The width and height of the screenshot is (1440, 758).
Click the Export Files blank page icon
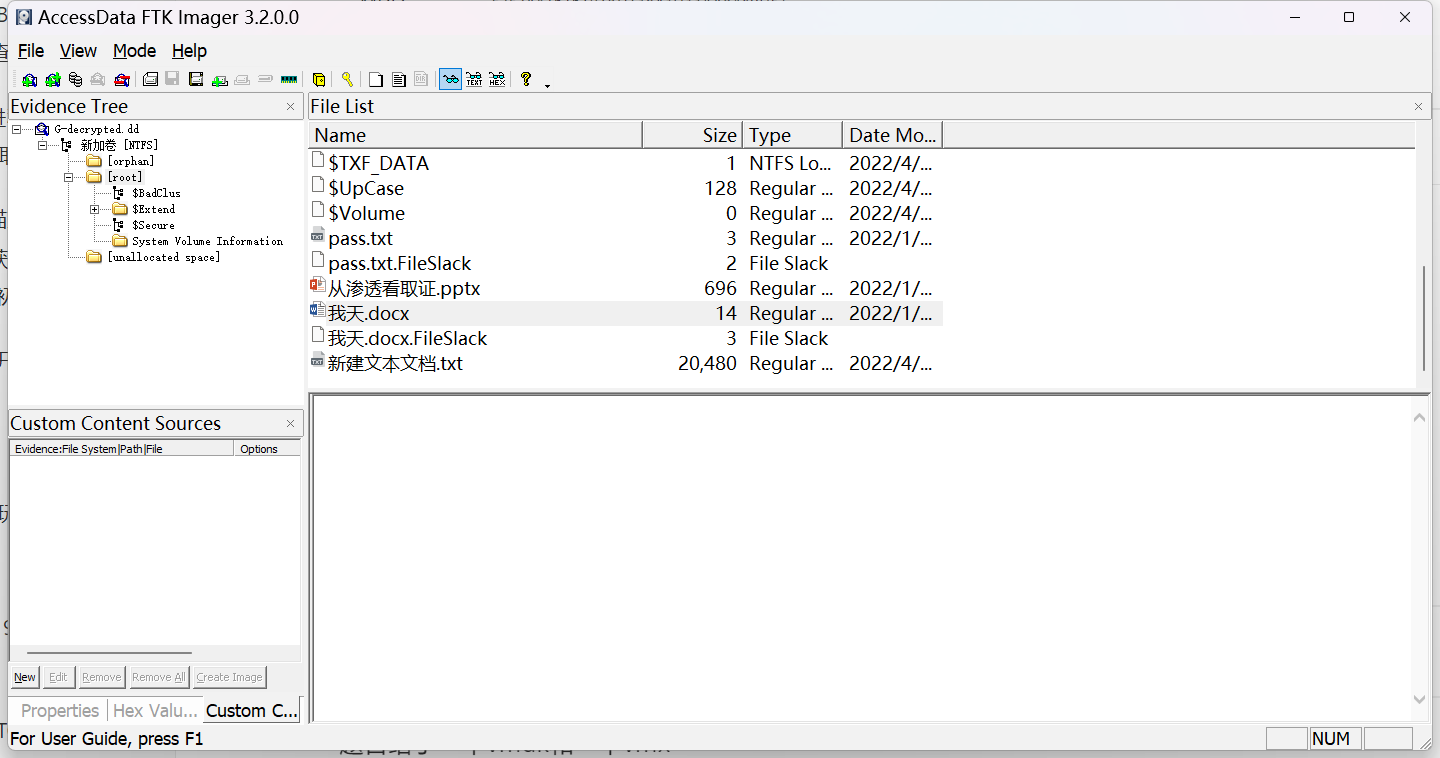pyautogui.click(x=376, y=80)
